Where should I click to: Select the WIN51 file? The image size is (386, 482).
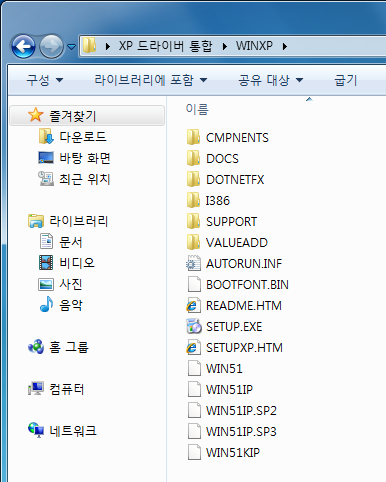coord(224,369)
